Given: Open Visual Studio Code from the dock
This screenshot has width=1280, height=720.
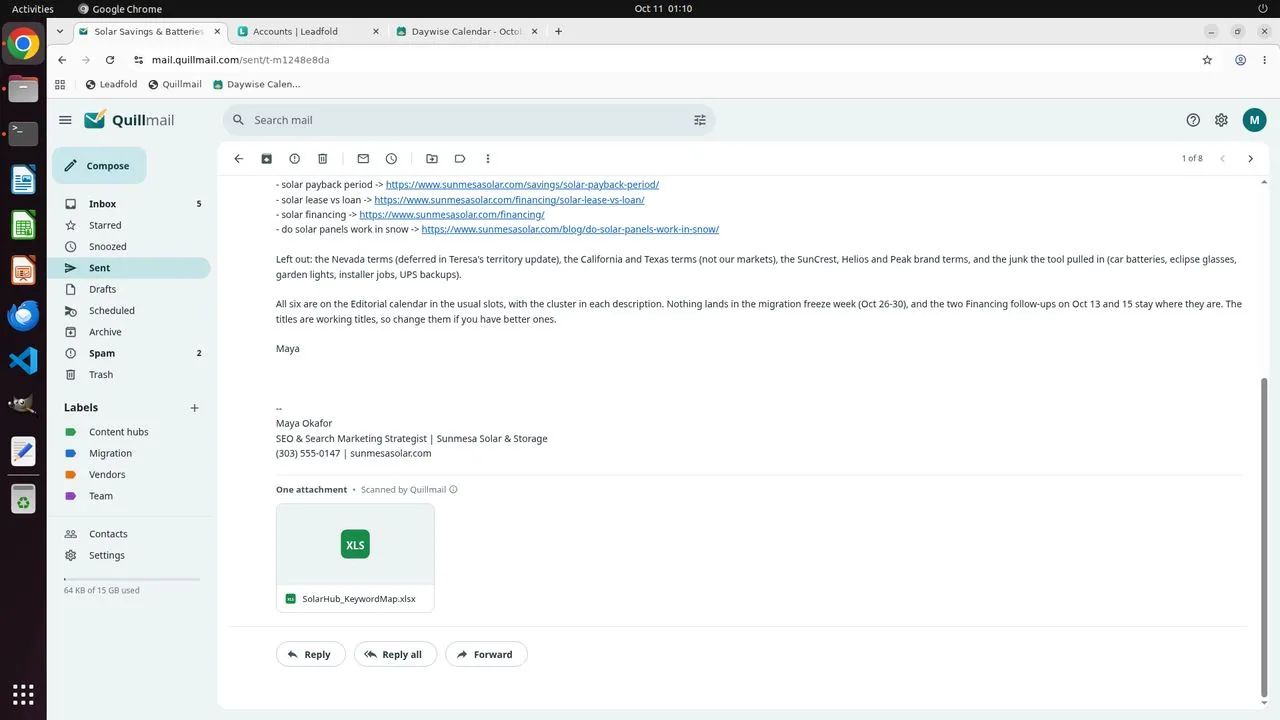Looking at the screenshot, I should point(23,360).
